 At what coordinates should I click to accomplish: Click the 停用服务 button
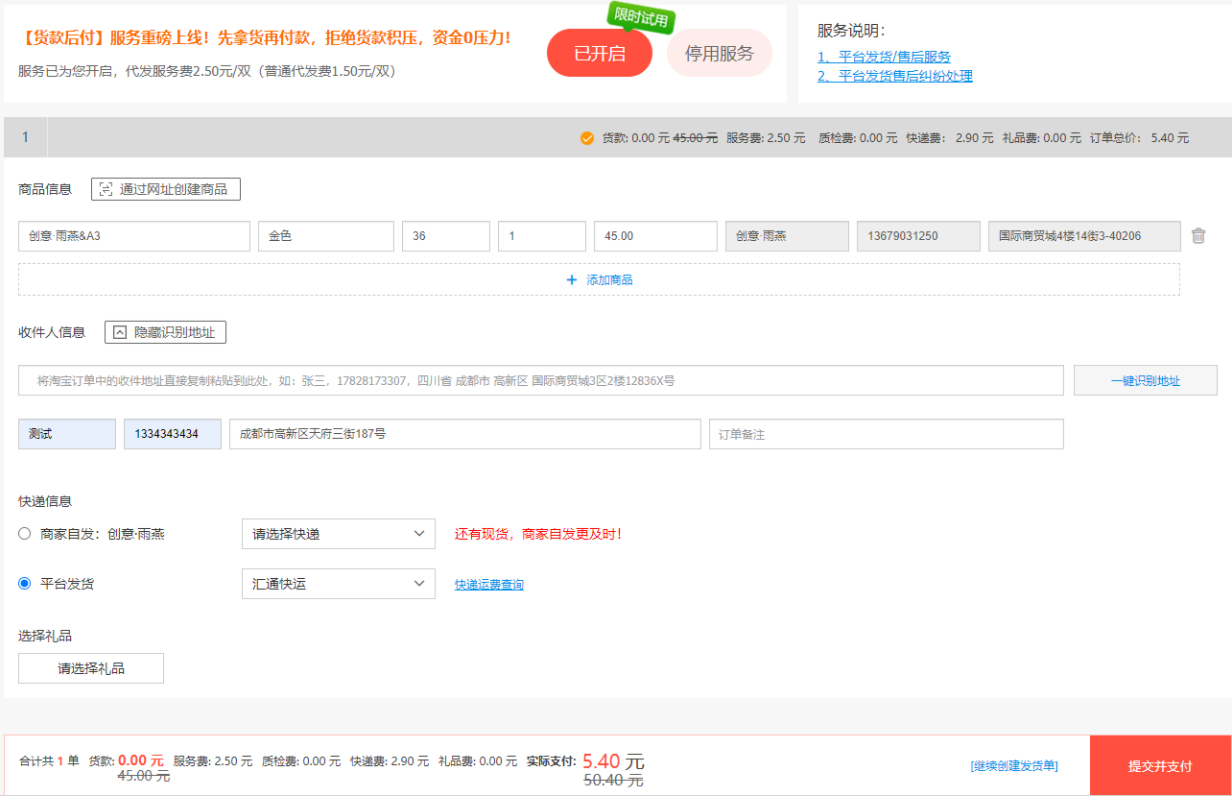pyautogui.click(x=719, y=53)
